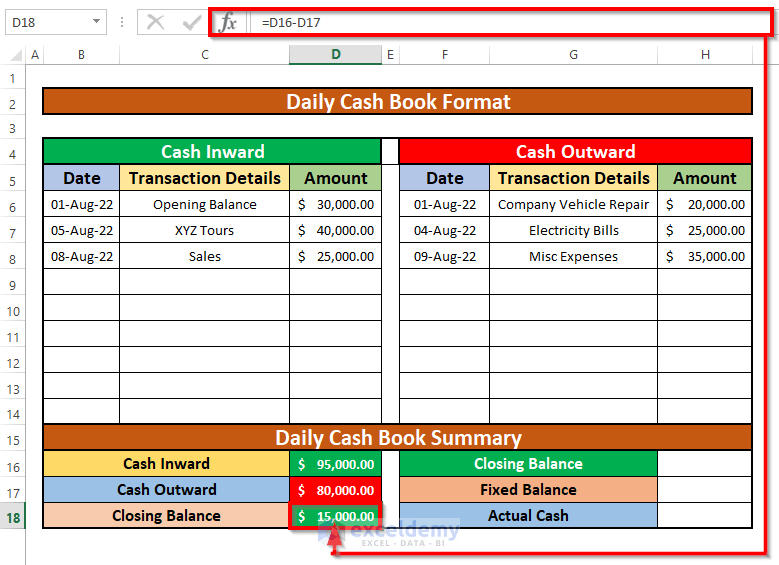Select the Electricity Bills $25,000.00 amount cell

[x=704, y=230]
